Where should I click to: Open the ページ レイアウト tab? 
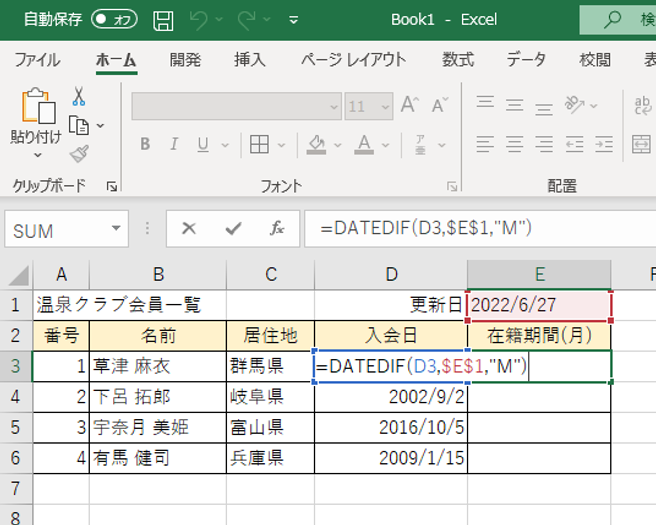(x=354, y=60)
